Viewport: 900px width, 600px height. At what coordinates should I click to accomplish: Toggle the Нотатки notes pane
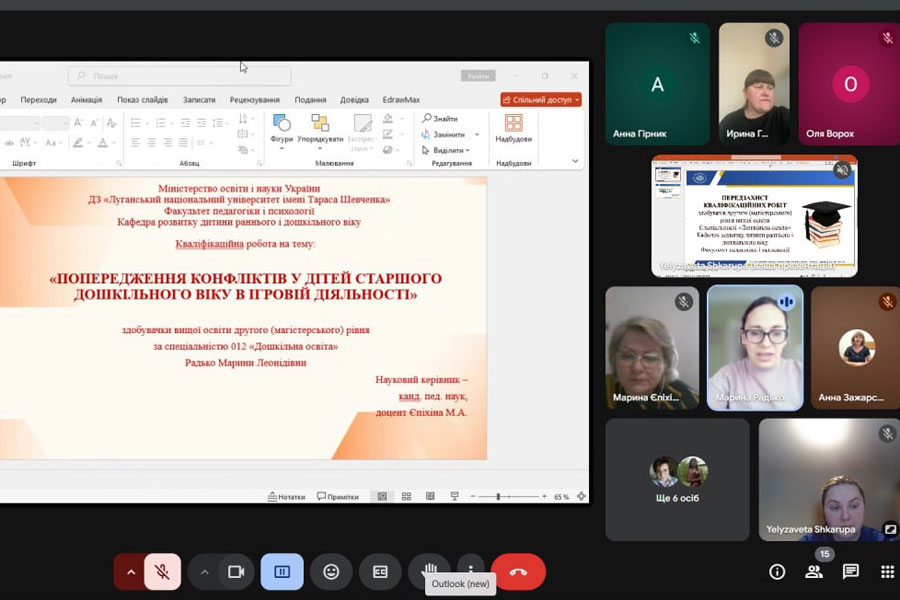pyautogui.click(x=286, y=497)
